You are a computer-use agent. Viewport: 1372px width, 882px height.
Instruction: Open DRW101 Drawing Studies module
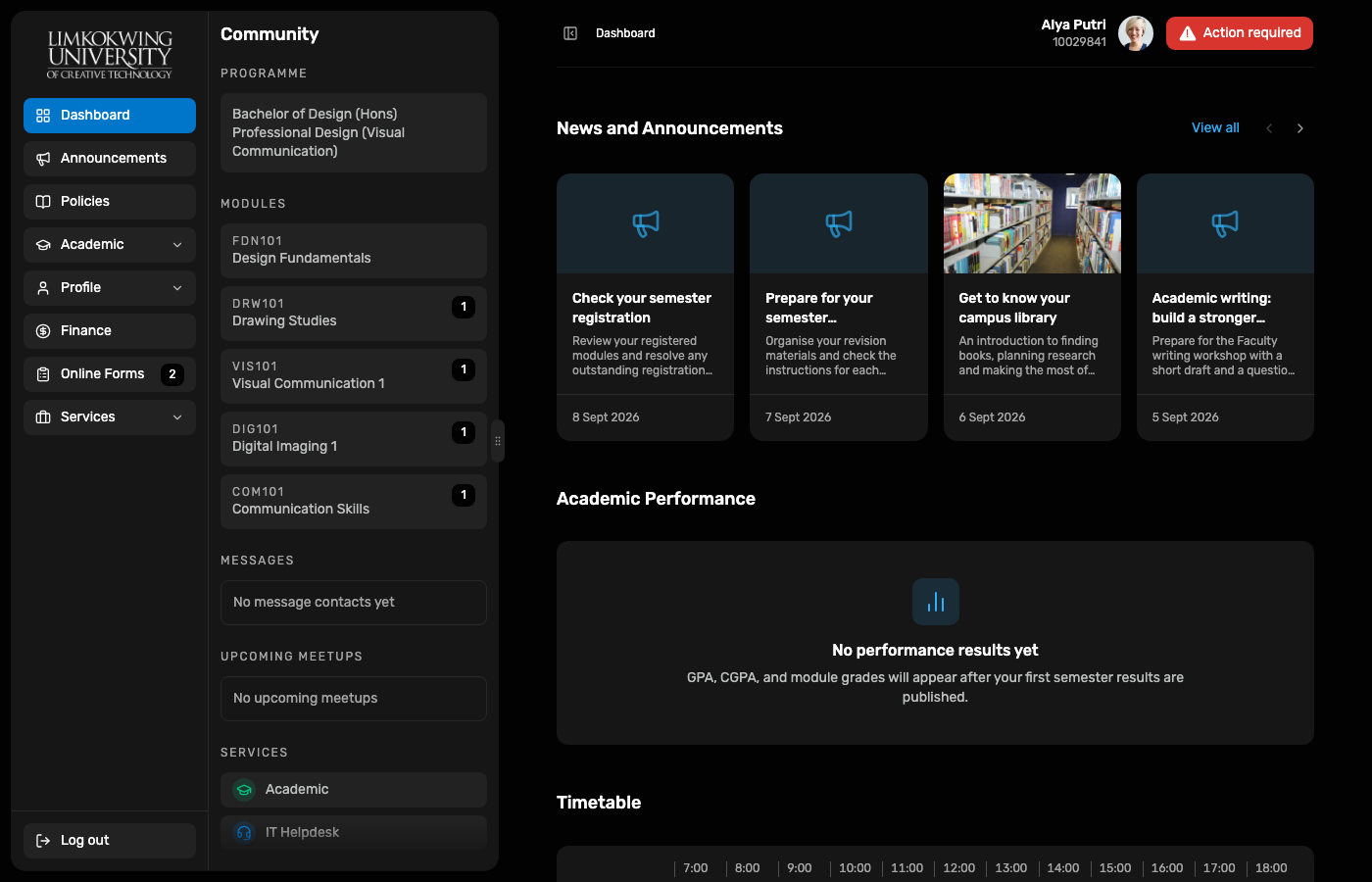point(354,314)
